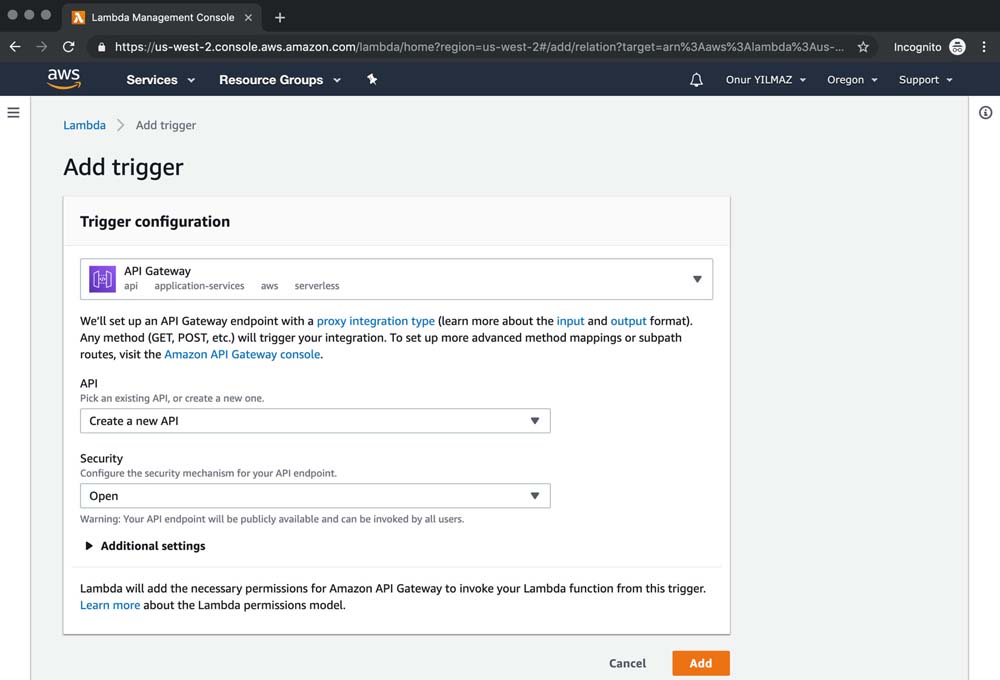
Task: Open the hamburger side menu
Action: (x=14, y=113)
